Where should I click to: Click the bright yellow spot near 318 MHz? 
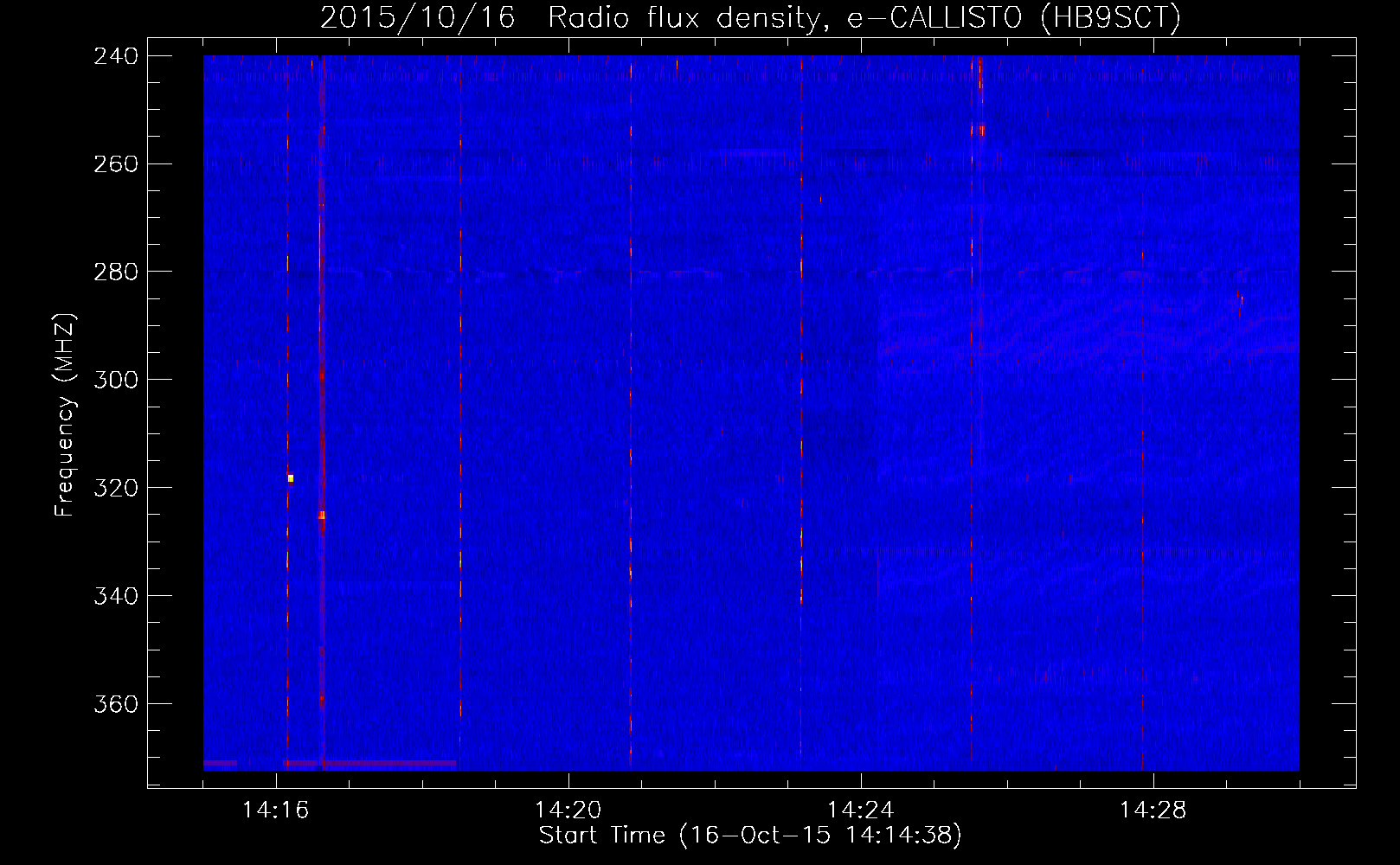click(x=291, y=478)
